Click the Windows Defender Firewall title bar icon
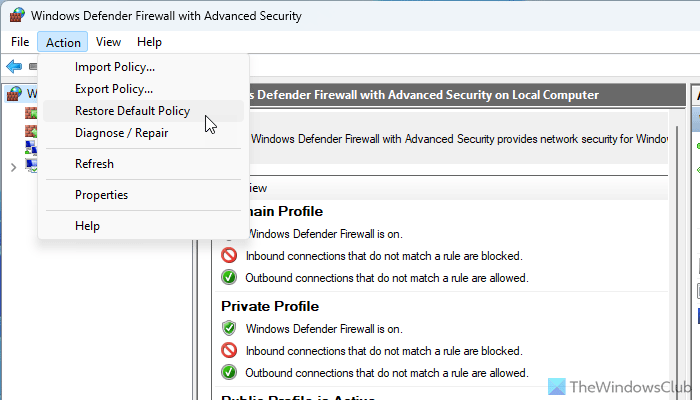Image resolution: width=700 pixels, height=400 pixels. pos(16,16)
